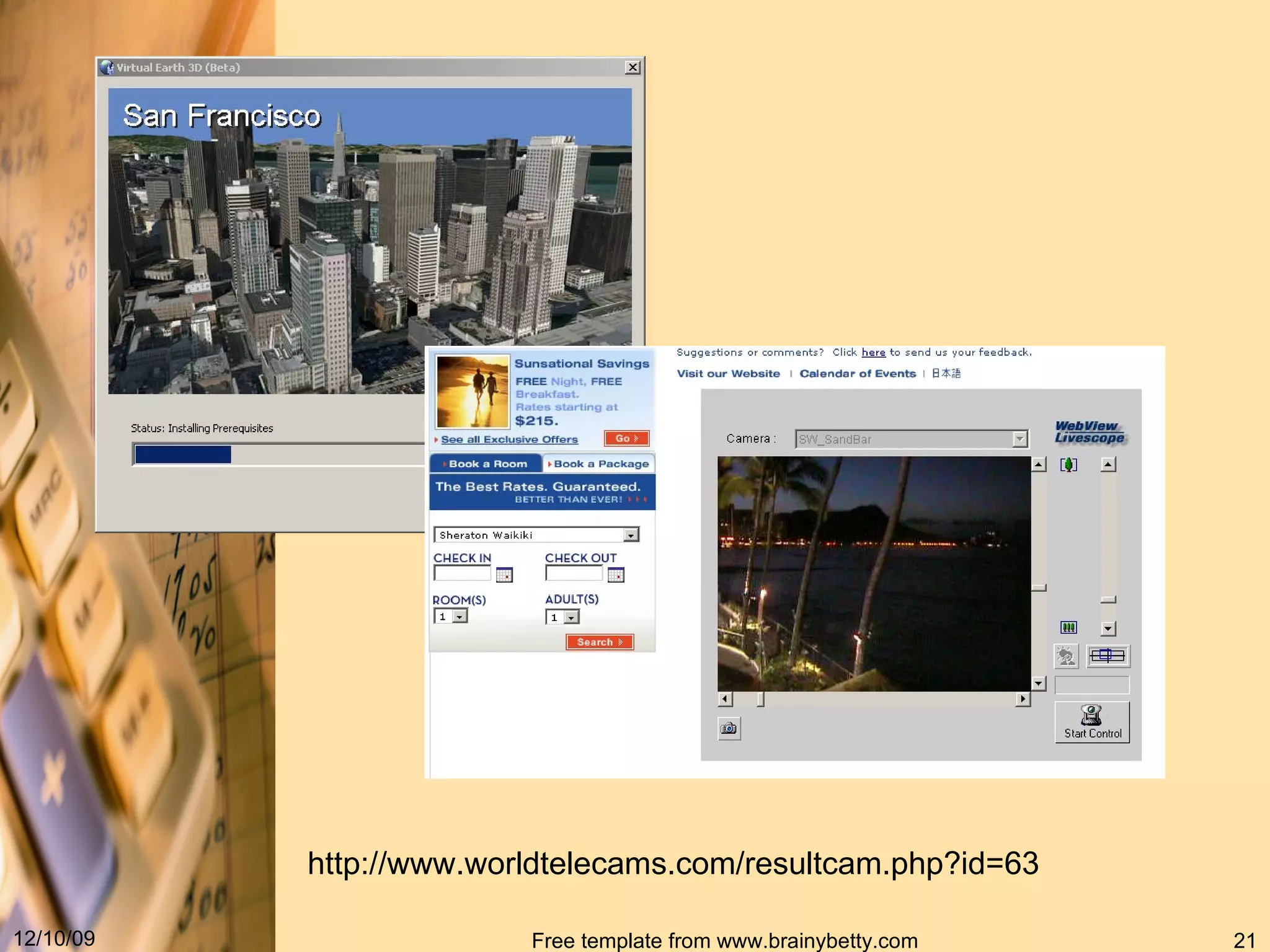Click the Check In date field
Image resolution: width=1270 pixels, height=952 pixels.
tap(462, 573)
